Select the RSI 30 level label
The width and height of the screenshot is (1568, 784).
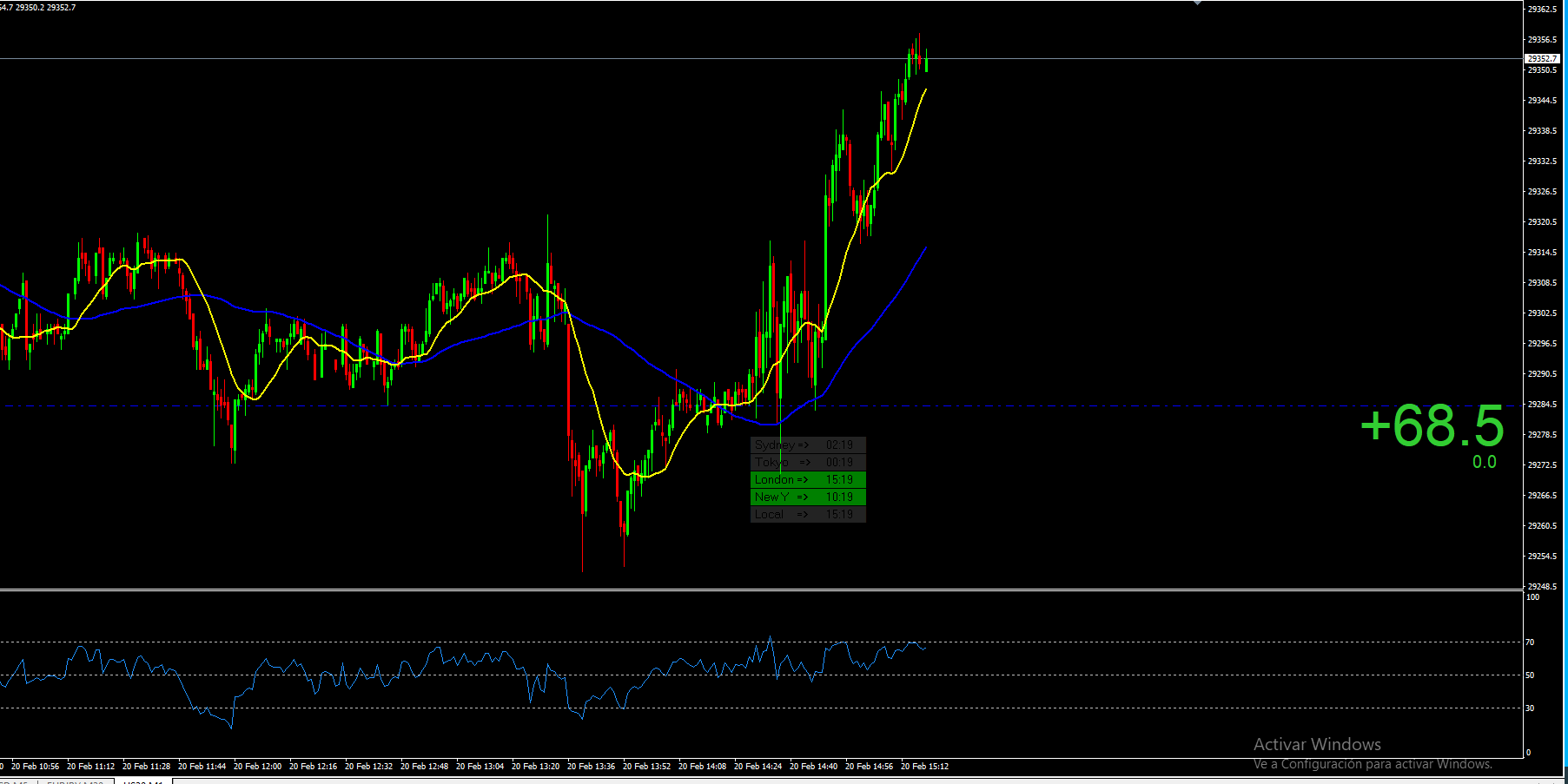1530,708
